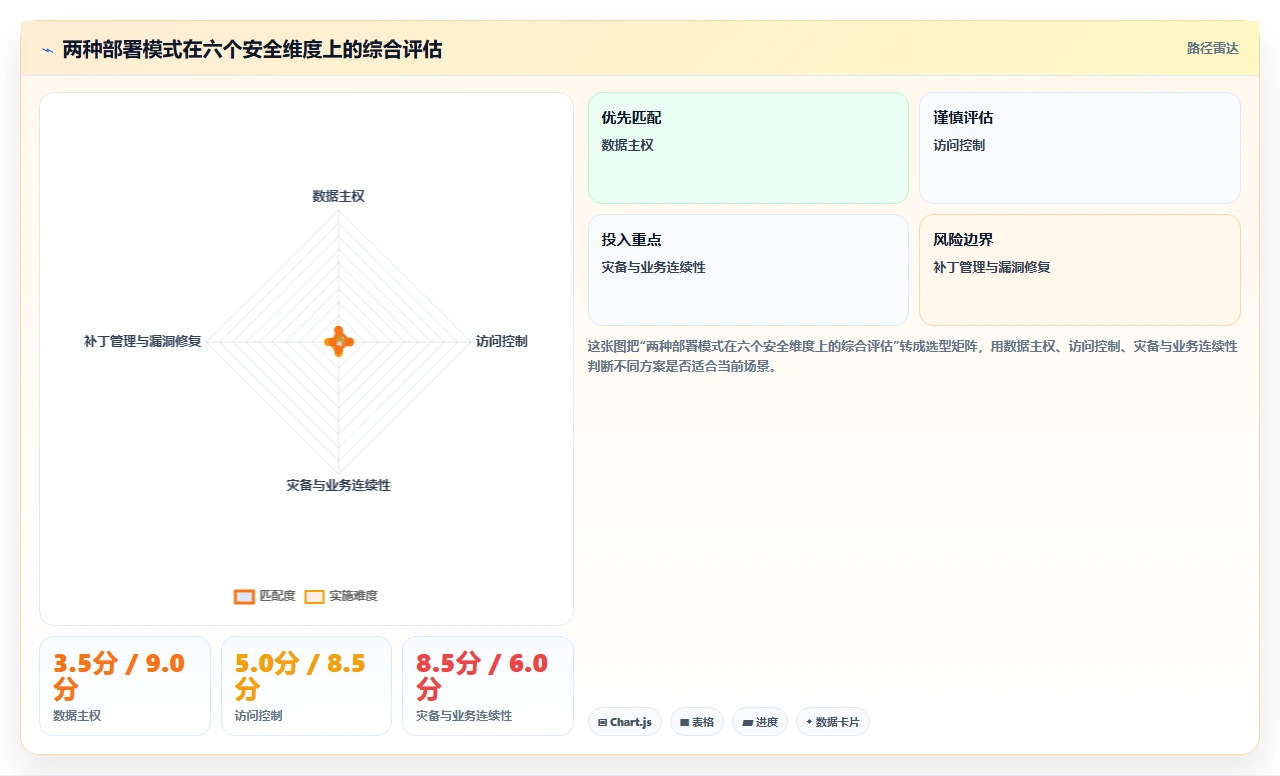
Task: Click the Chart.js tag chip
Action: point(625,722)
